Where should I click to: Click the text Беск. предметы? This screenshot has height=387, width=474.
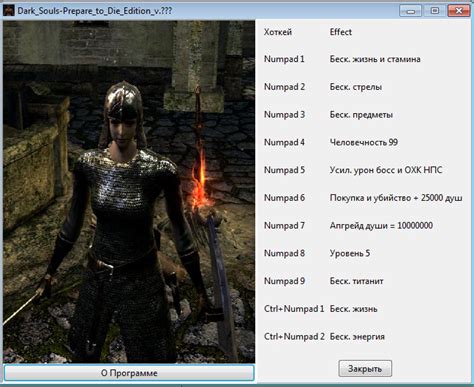361,115
